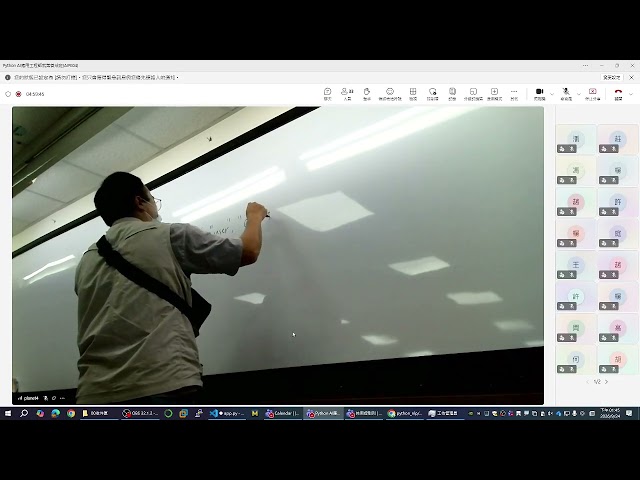
Task: Open the Notes button in meeting toolbar
Action: coord(452,93)
